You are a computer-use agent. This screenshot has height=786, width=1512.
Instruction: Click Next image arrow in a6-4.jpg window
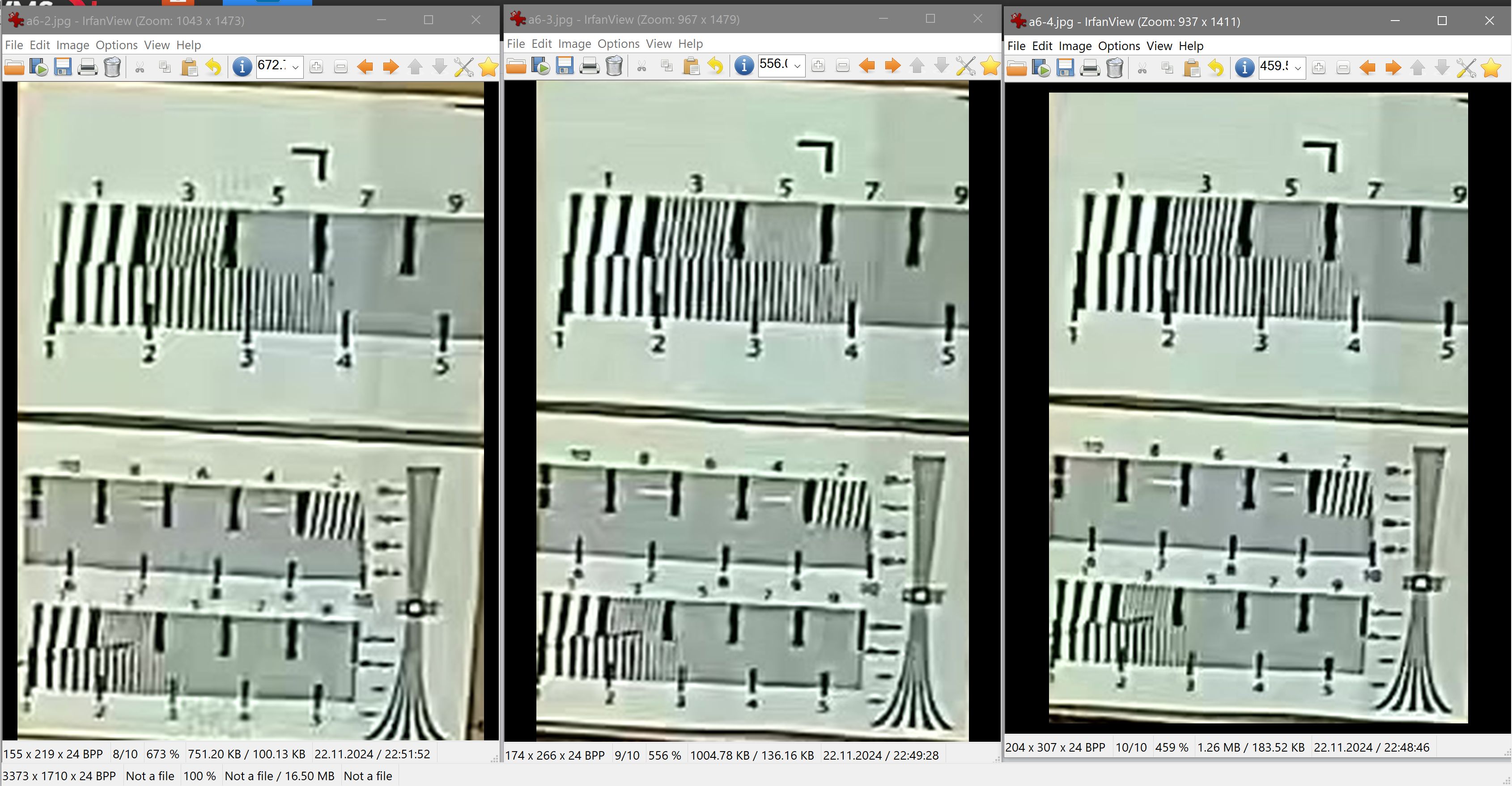(1393, 68)
